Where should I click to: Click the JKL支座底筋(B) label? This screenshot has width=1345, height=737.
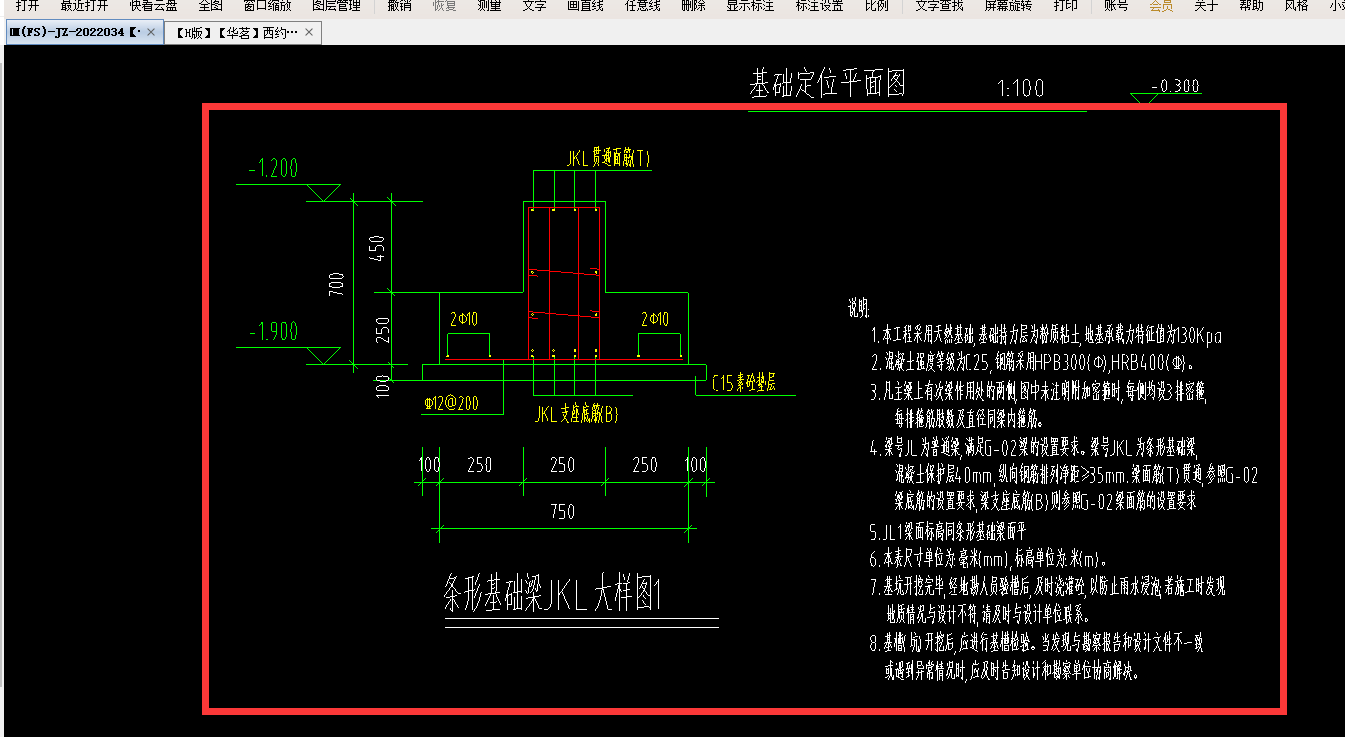click(x=577, y=414)
